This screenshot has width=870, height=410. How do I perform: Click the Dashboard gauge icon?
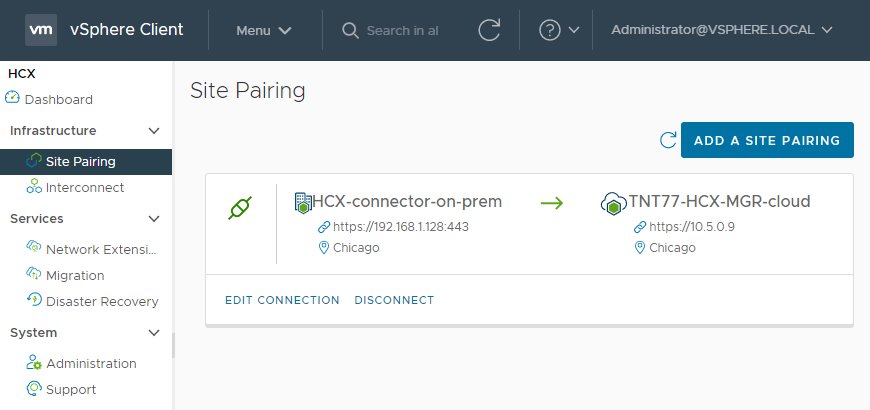click(x=13, y=98)
